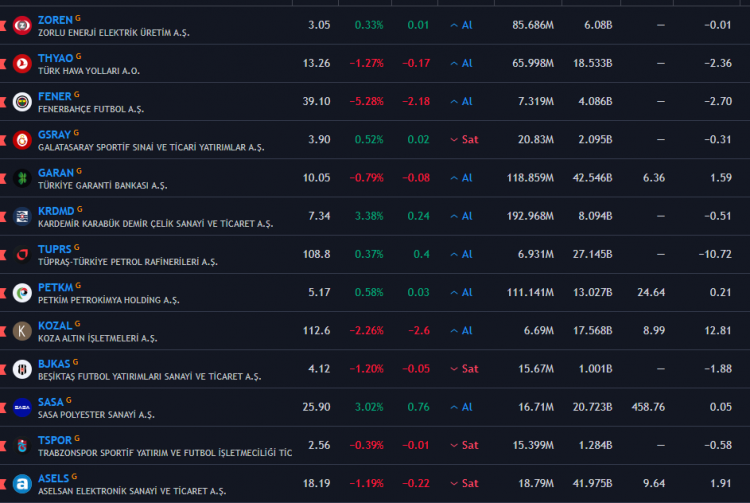The image size is (750, 503).
Task: Click the BJKAS Beşiktaş logo icon
Action: pos(22,369)
